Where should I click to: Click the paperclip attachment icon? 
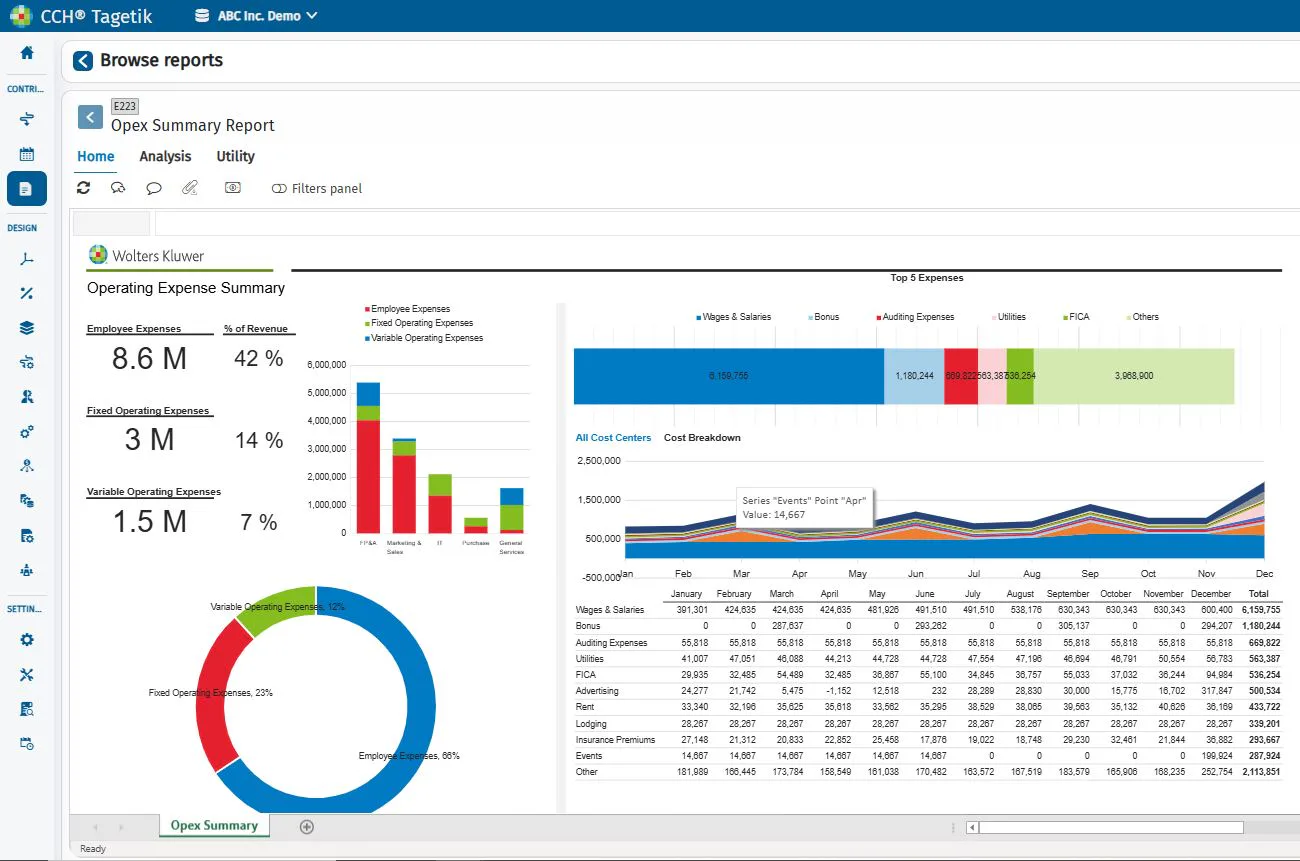(190, 188)
